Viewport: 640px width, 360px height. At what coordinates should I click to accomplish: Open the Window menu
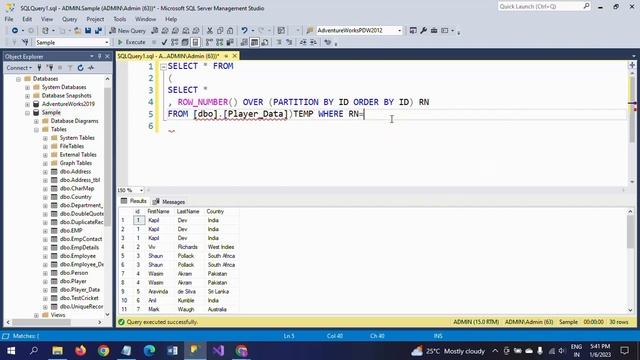pos(145,19)
